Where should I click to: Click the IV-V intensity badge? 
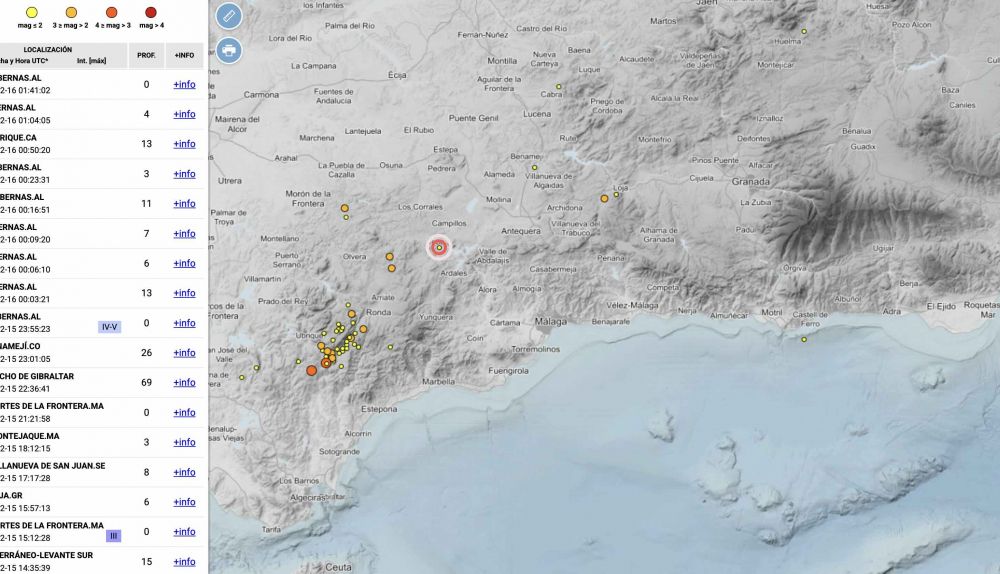click(109, 327)
